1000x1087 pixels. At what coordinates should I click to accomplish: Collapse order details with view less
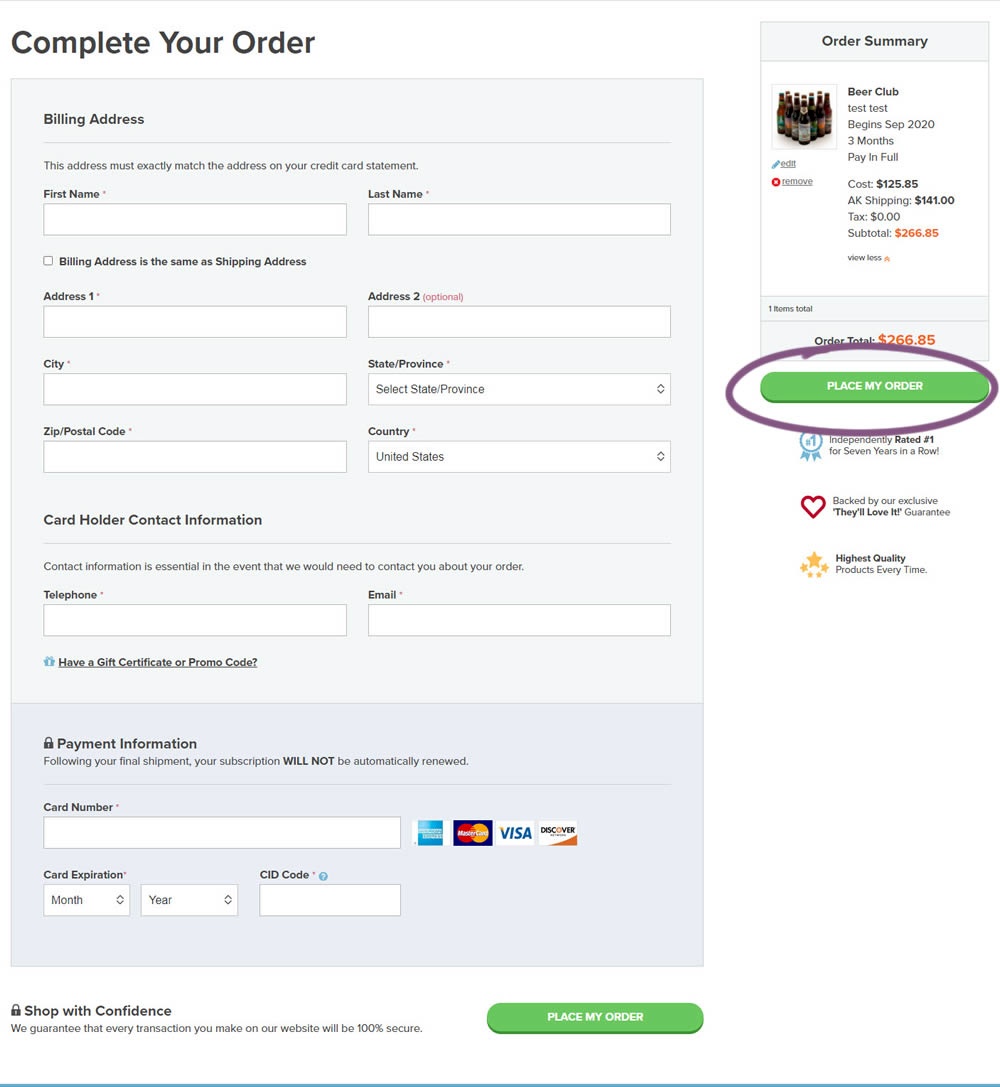pyautogui.click(x=868, y=258)
